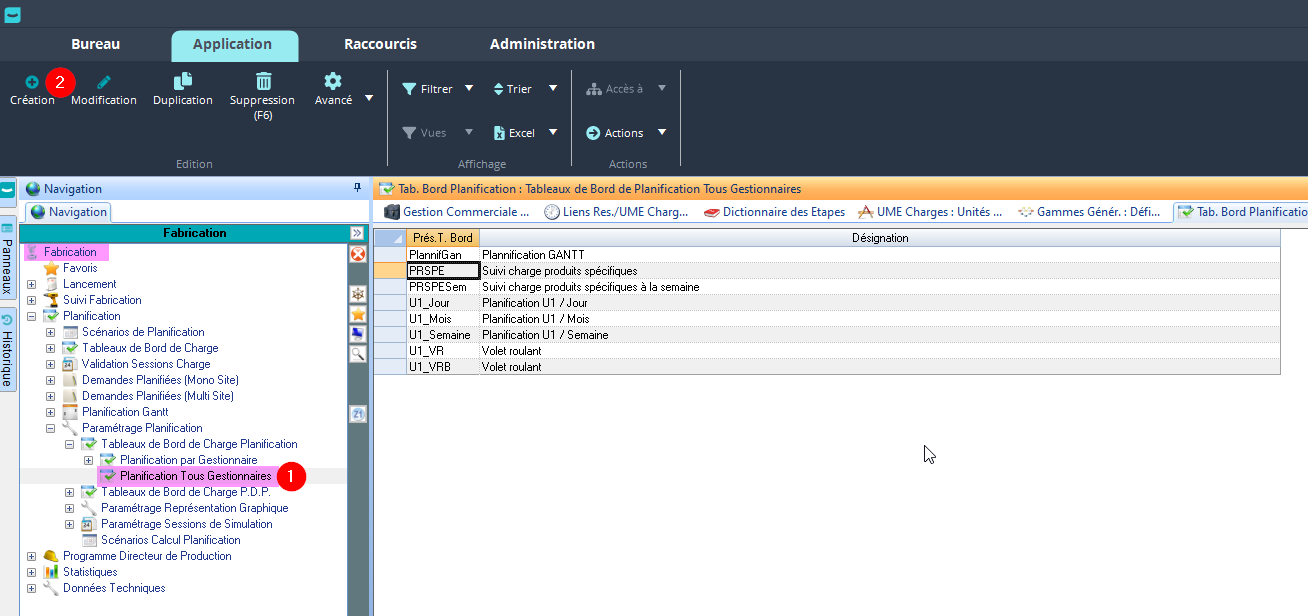Pin the Navigation panel with pushpin
Image resolution: width=1308 pixels, height=616 pixels.
click(357, 188)
